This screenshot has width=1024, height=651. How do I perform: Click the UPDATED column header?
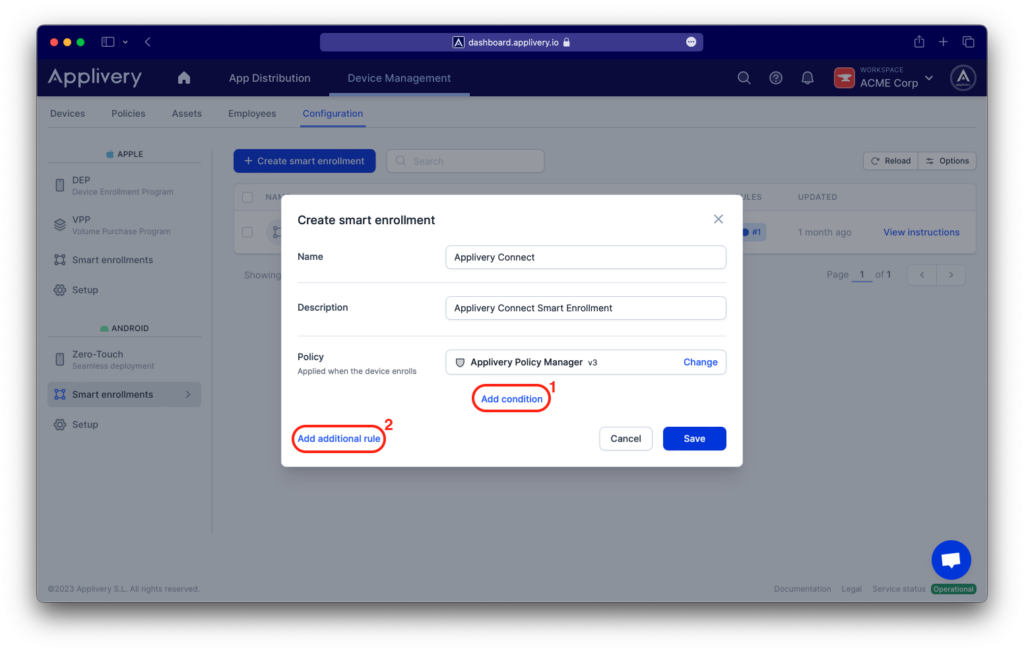click(x=817, y=197)
